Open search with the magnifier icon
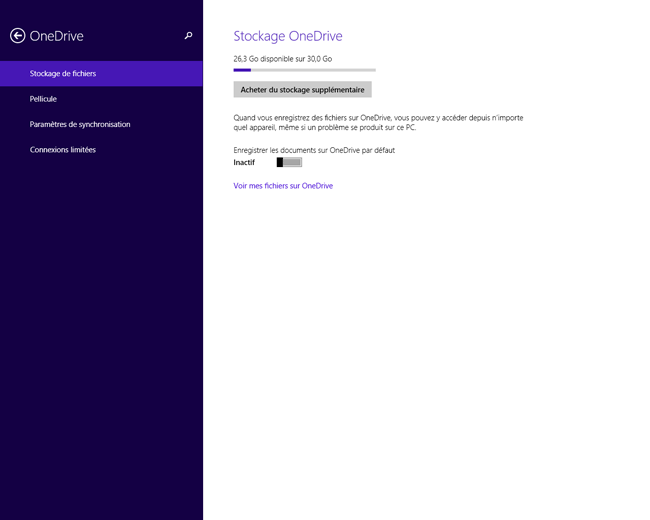This screenshot has width=650, height=520. pos(188,36)
